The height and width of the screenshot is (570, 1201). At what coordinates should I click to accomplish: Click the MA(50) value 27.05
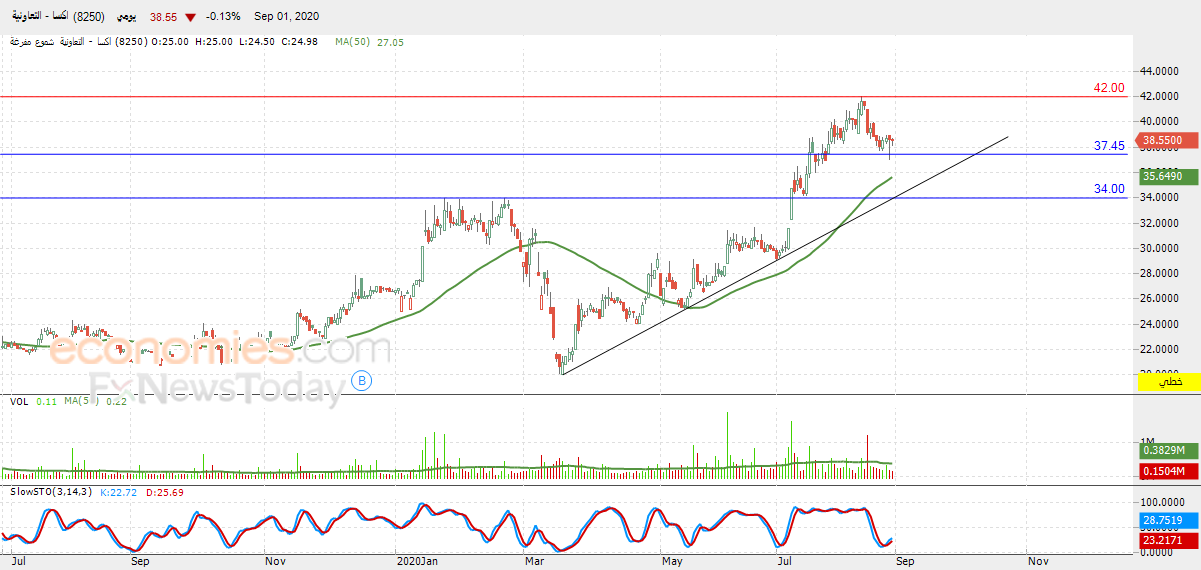click(389, 42)
